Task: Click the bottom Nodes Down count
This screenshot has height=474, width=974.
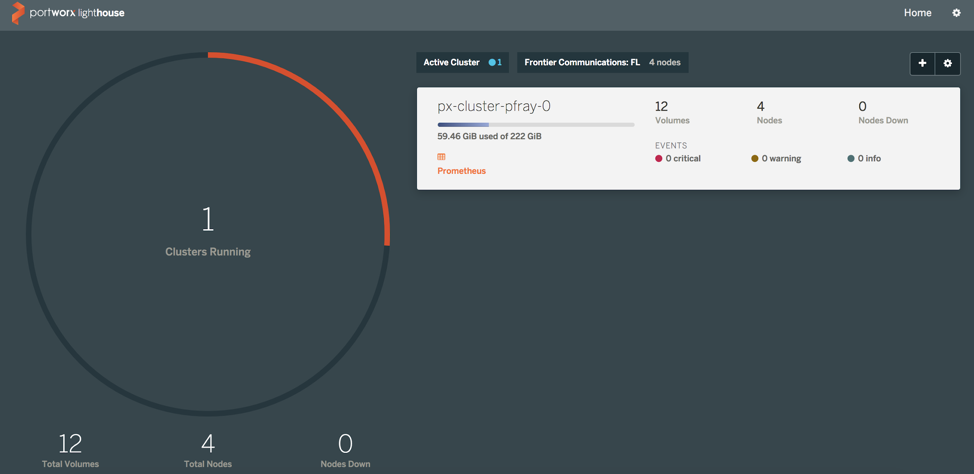Action: [x=345, y=444]
